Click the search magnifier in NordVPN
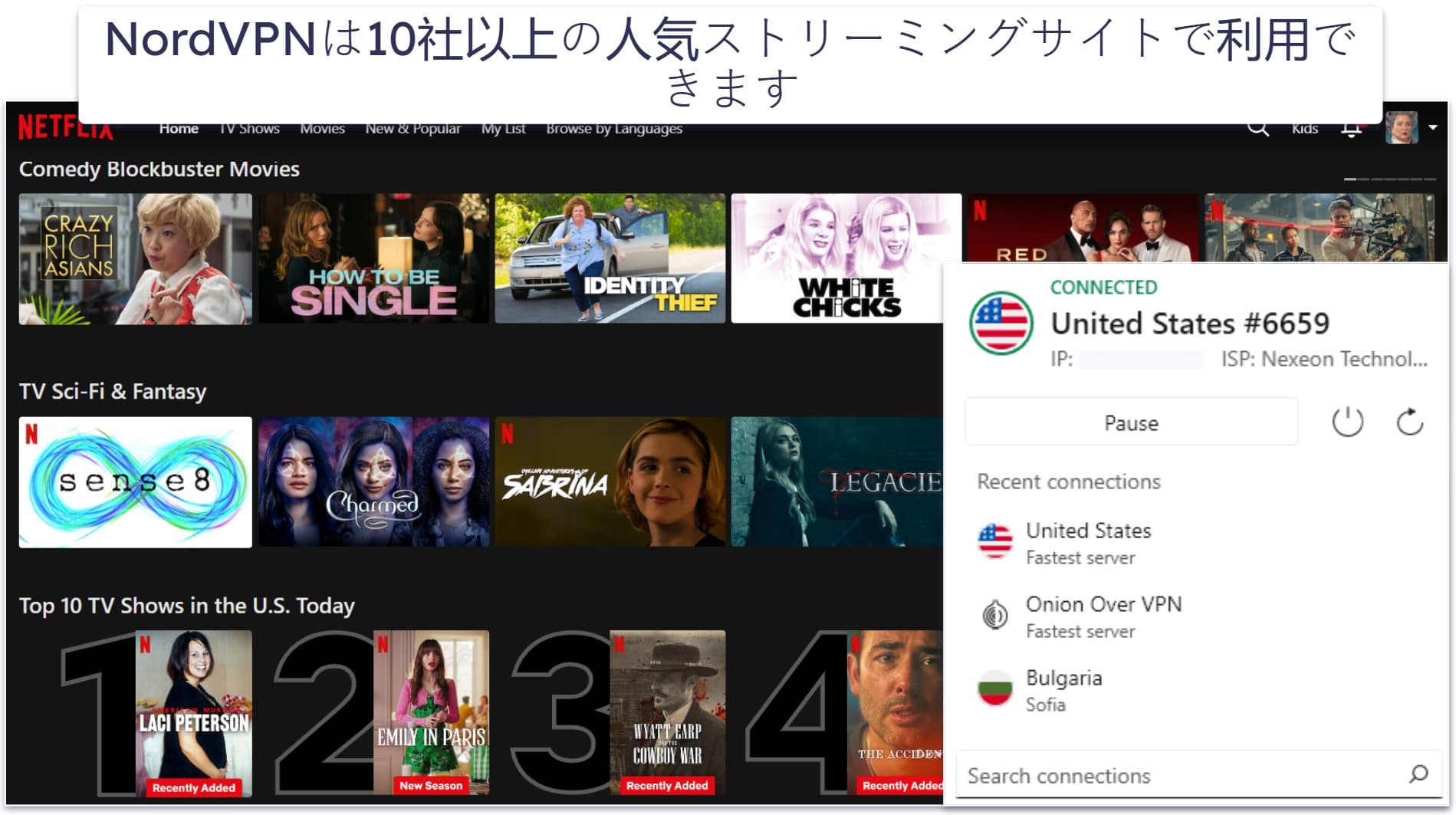 click(x=1418, y=774)
